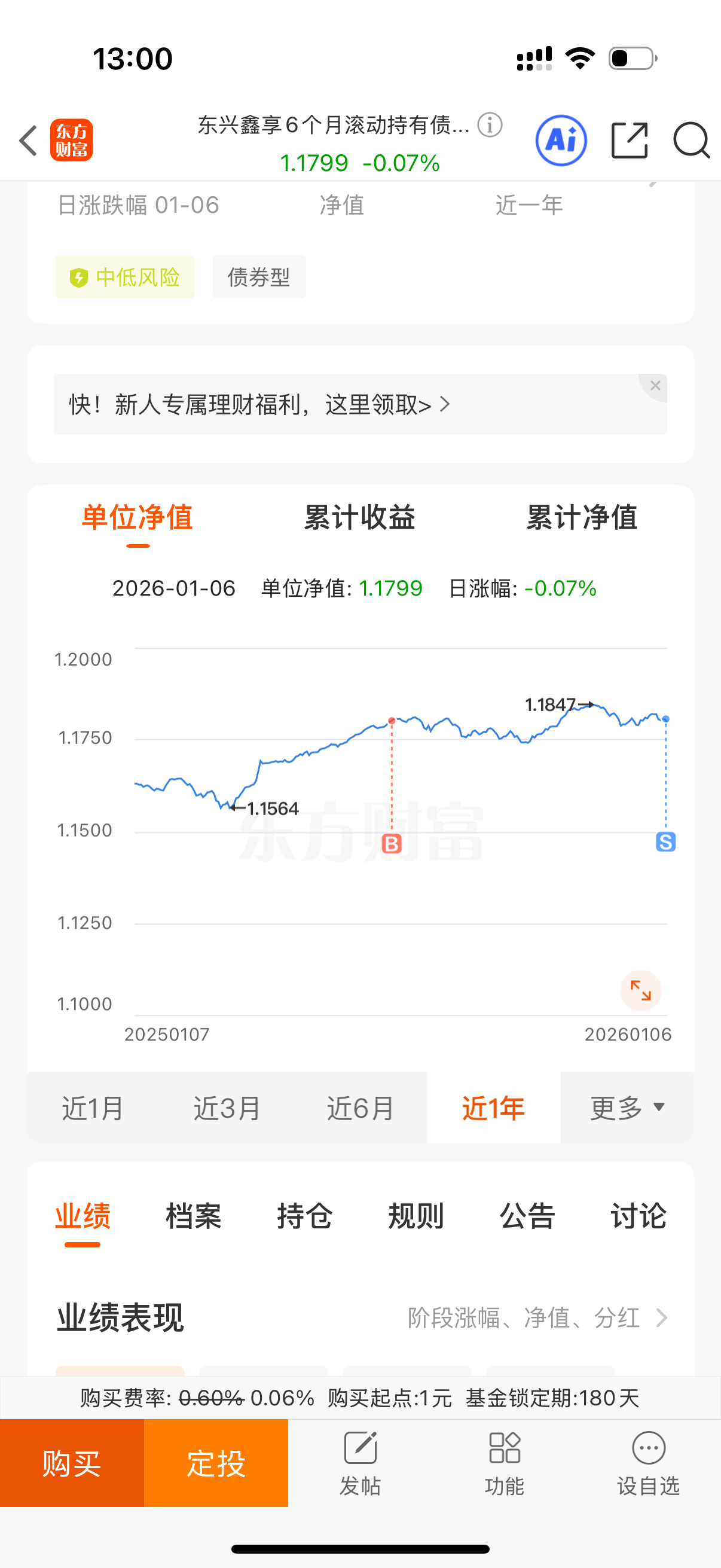Switch to the 累计收益 tab

(359, 517)
